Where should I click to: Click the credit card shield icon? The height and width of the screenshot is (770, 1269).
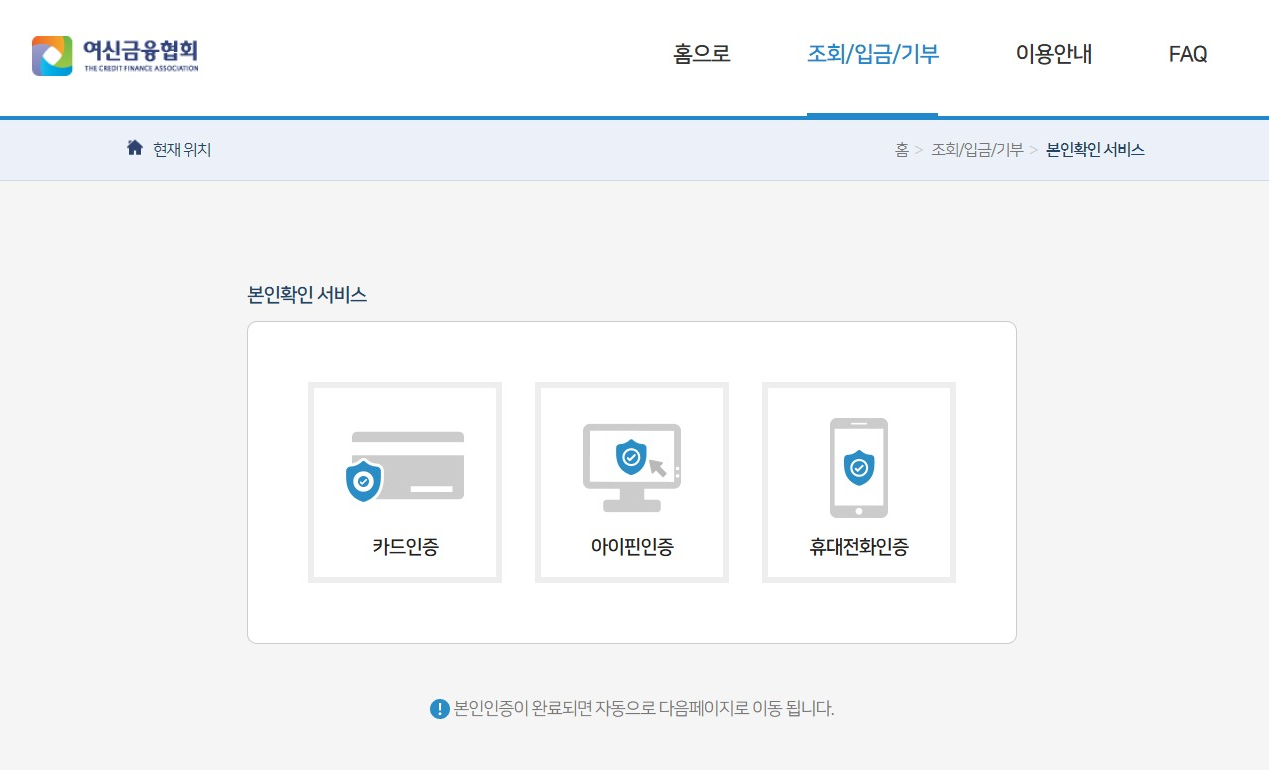(x=405, y=466)
